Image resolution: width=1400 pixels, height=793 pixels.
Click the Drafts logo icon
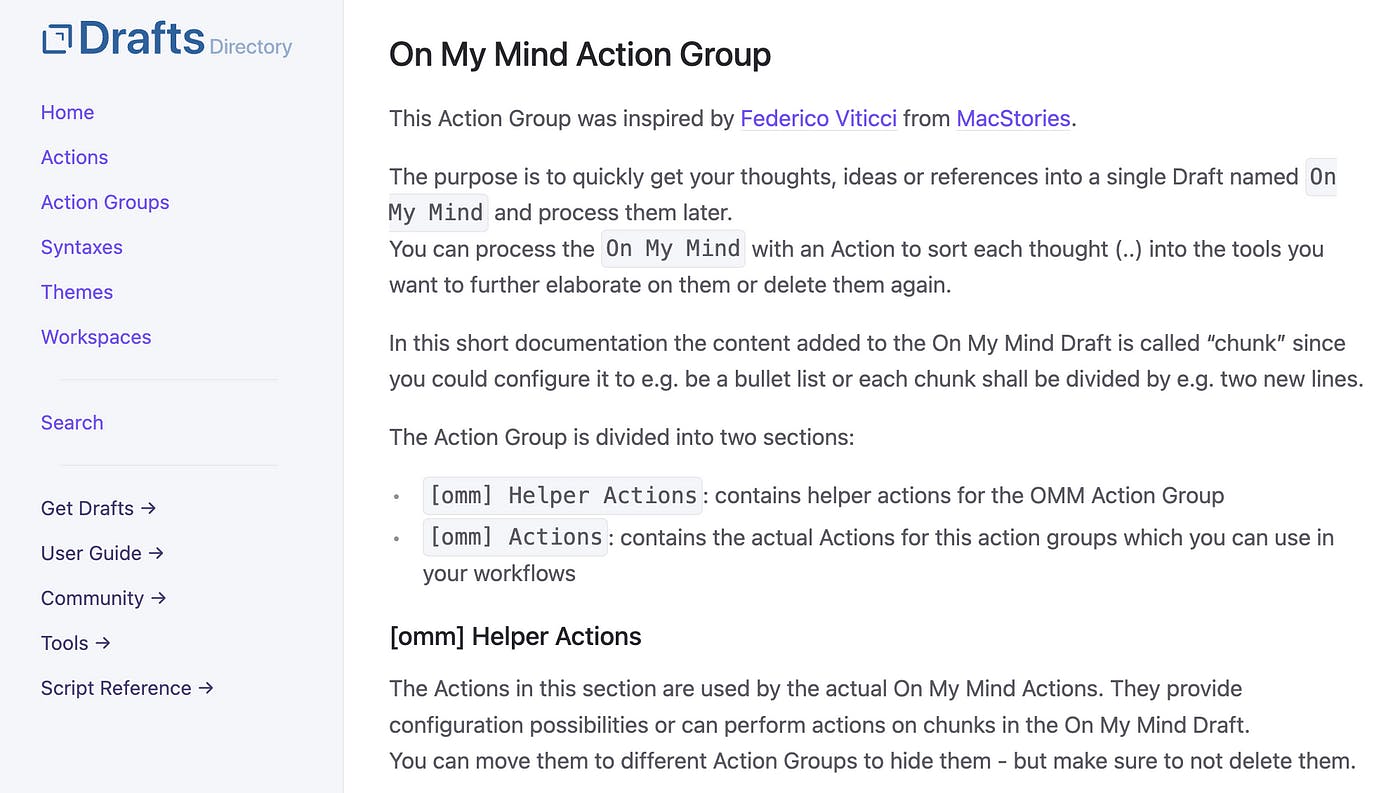tap(57, 39)
